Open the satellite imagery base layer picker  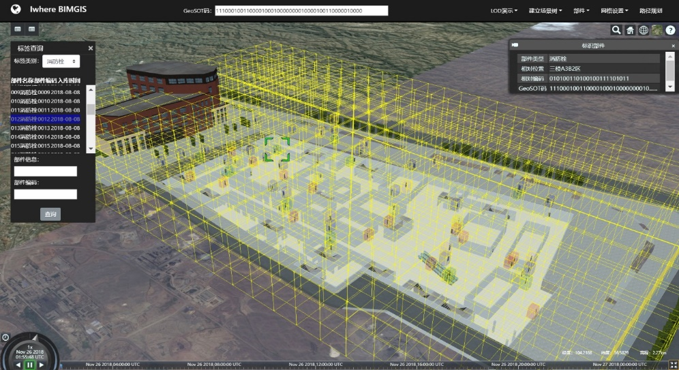click(x=657, y=30)
